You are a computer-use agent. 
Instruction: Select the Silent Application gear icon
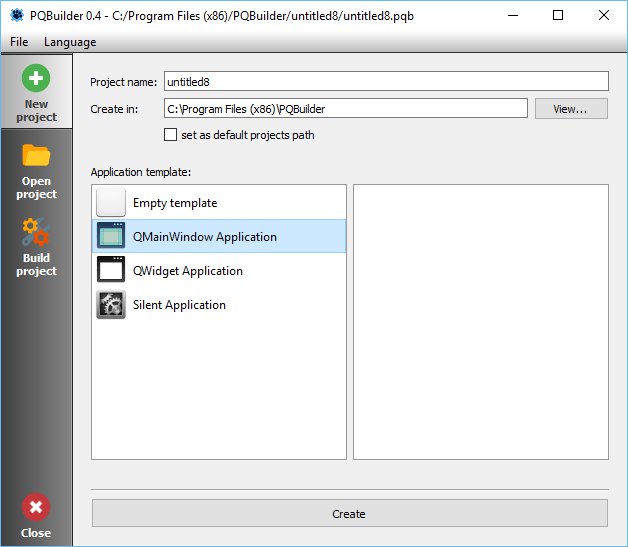tap(111, 304)
